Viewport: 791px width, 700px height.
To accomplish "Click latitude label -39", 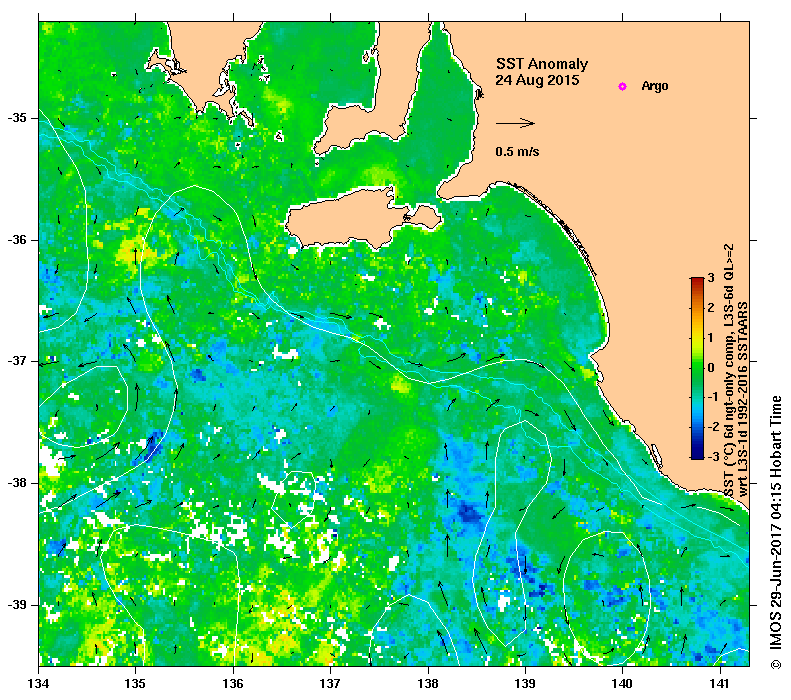I will [x=17, y=605].
